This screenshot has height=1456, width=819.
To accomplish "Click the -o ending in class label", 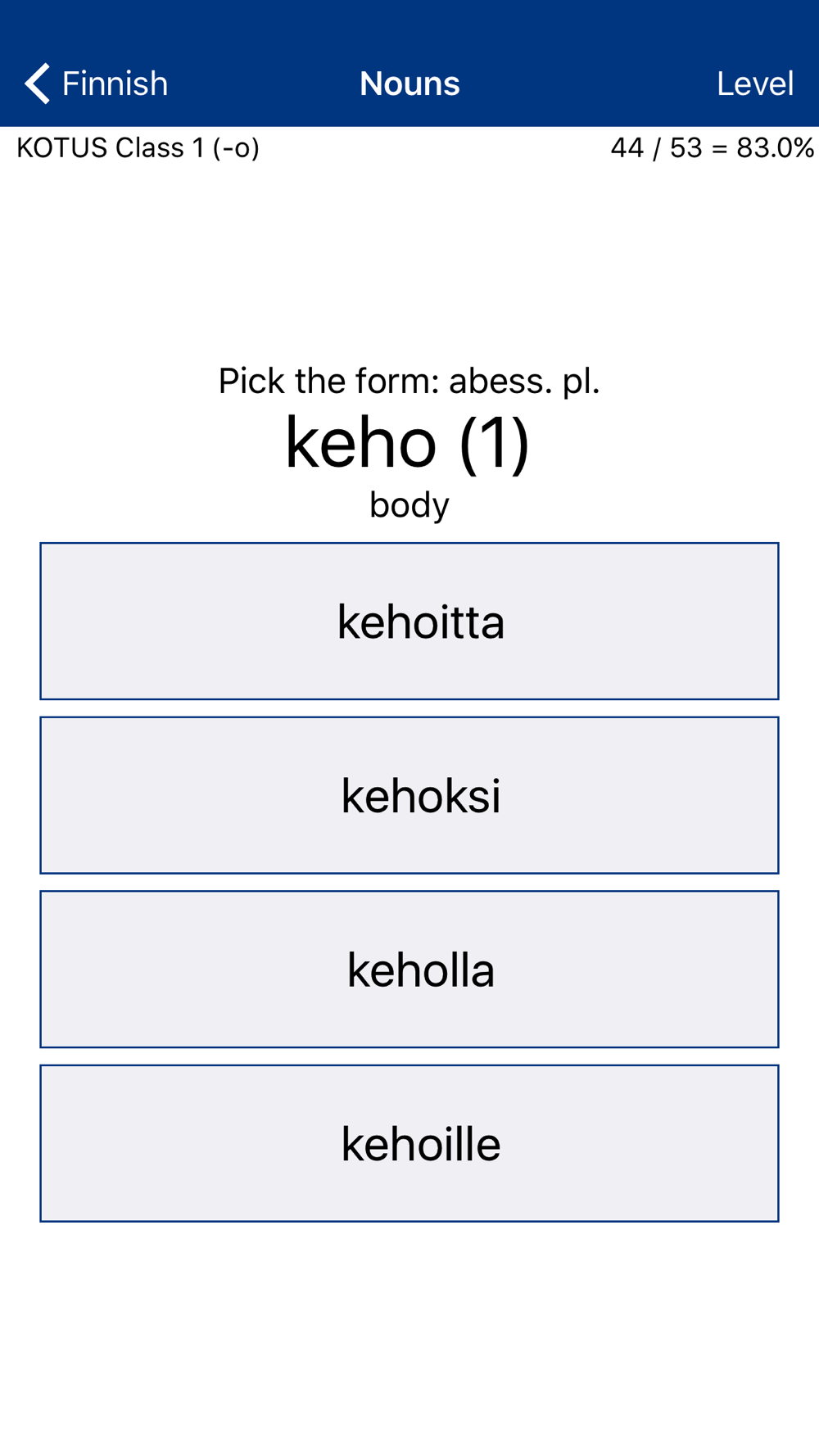I will click(x=236, y=148).
